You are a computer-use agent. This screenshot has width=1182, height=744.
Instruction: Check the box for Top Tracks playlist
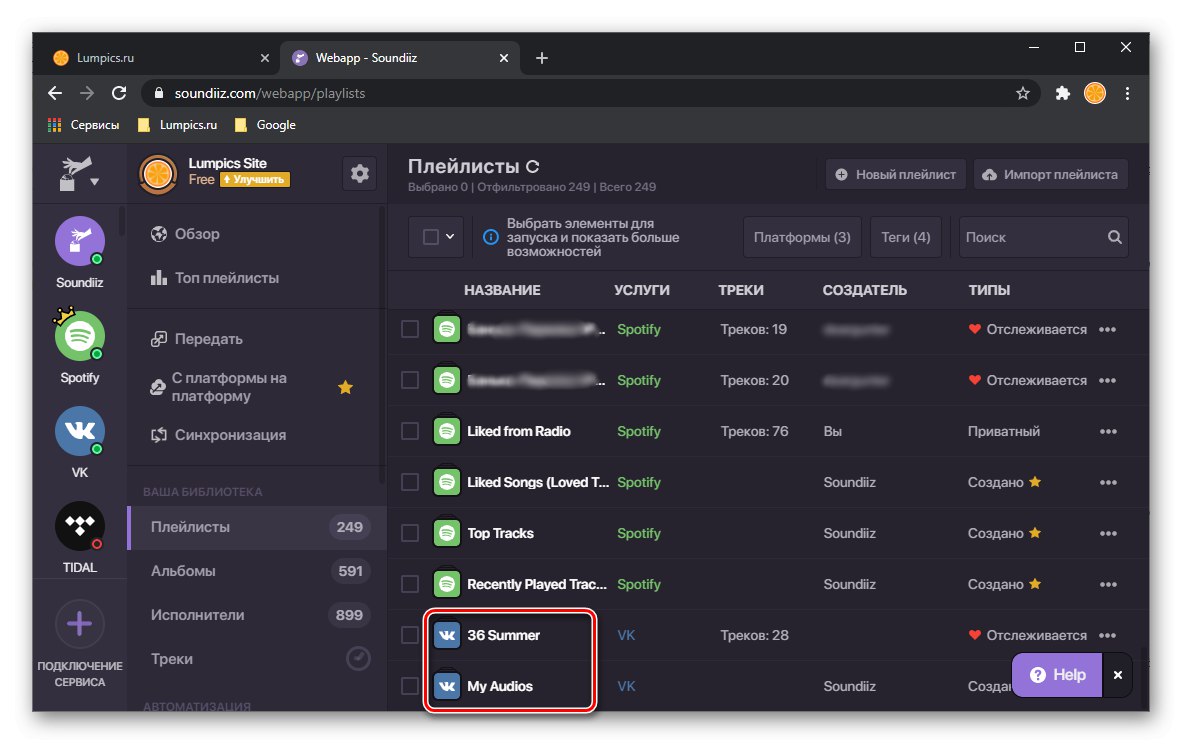click(x=410, y=533)
